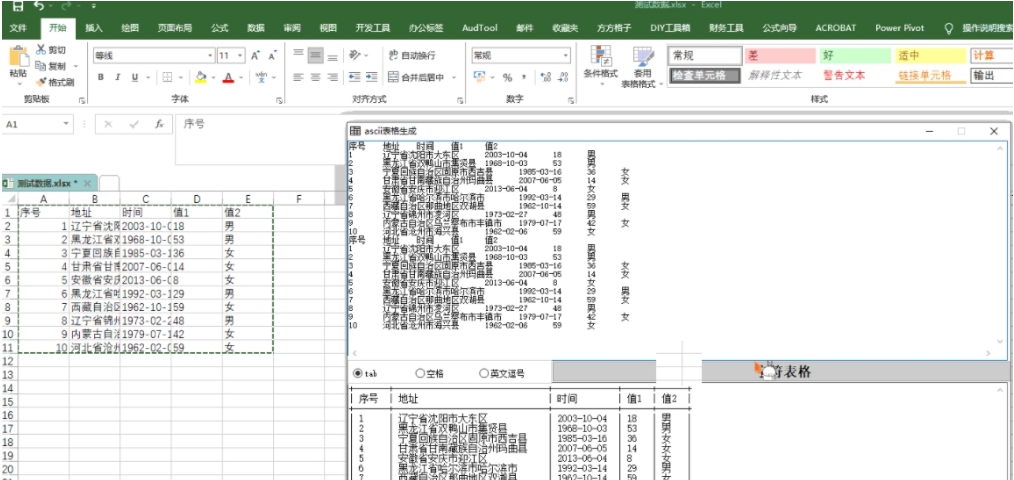Increase indent
The image size is (1014, 480).
371,77
